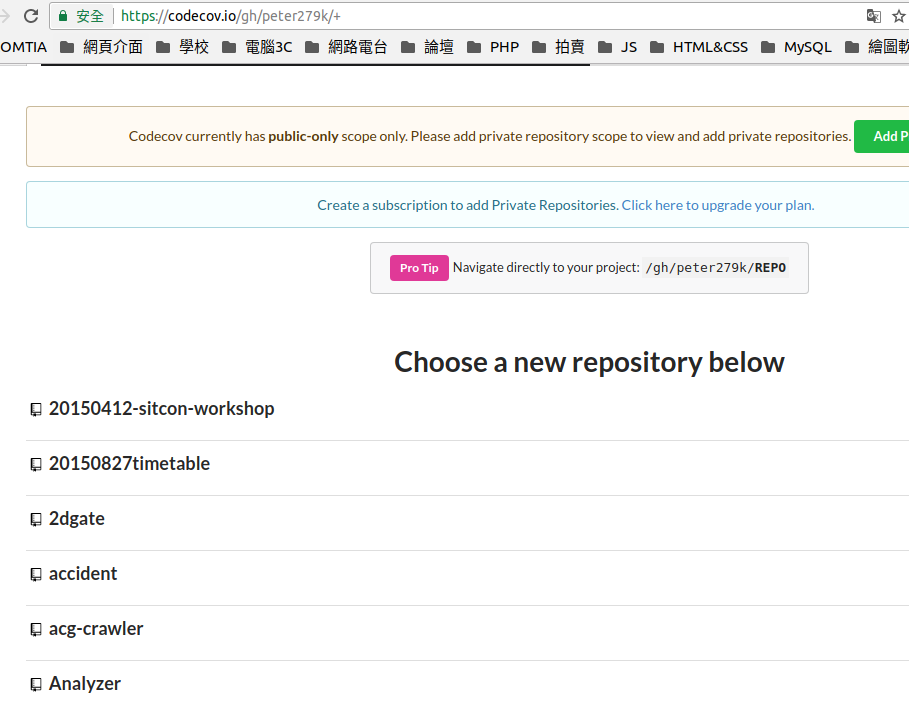Open the 網路電台 bookmark folder
The width and height of the screenshot is (909, 712).
click(x=347, y=47)
